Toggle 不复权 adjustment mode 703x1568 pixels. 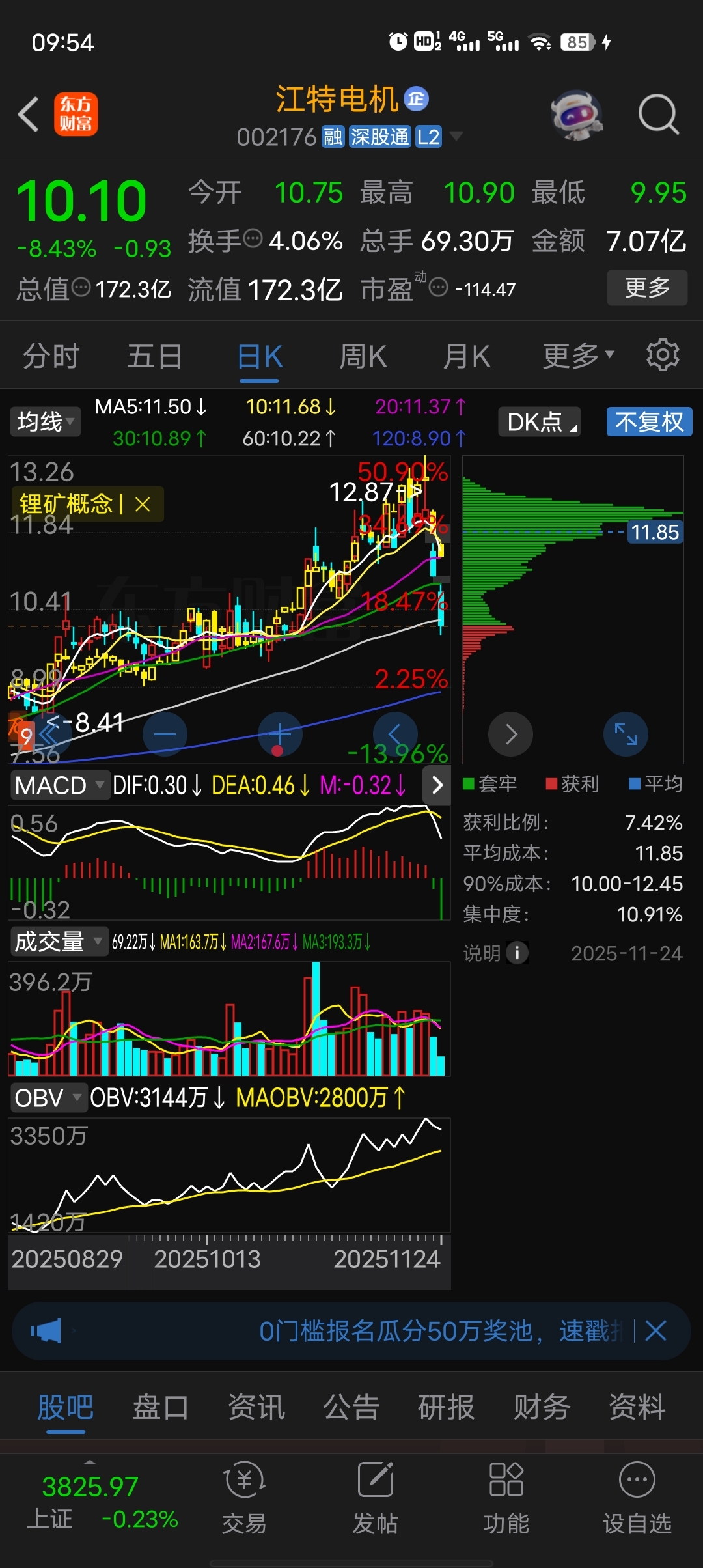649,422
